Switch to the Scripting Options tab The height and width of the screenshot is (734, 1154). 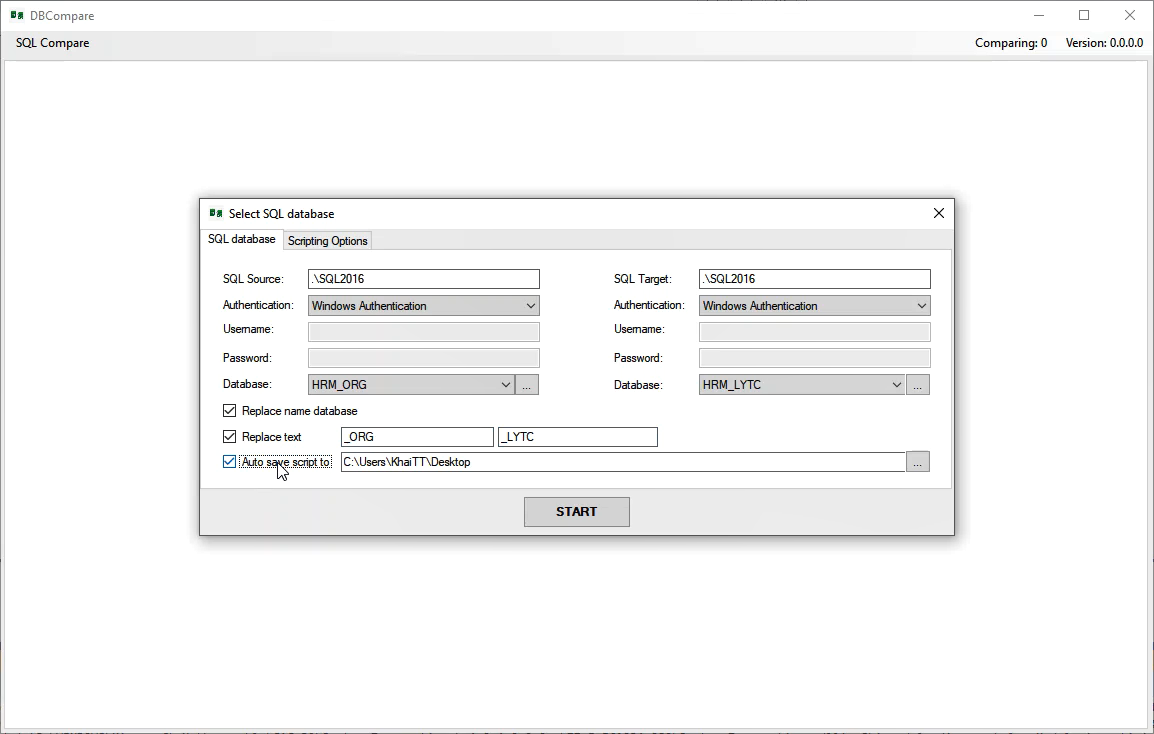pos(328,241)
